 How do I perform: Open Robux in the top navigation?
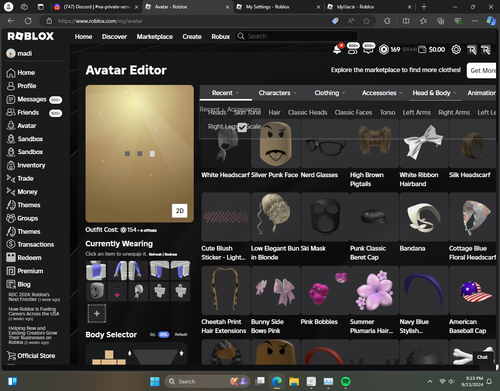pos(221,36)
